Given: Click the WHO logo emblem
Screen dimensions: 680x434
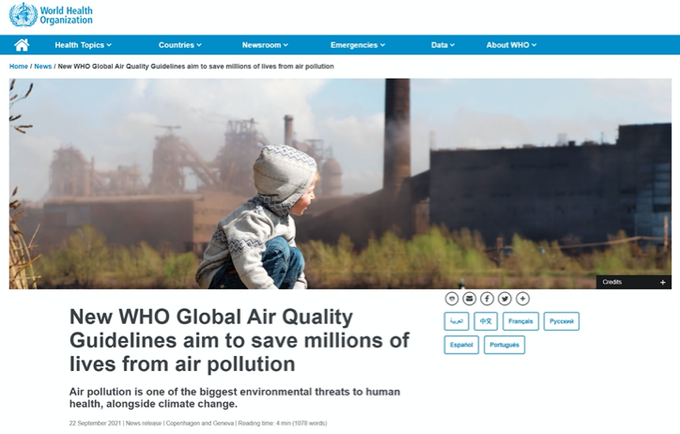Looking at the screenshot, I should click(23, 14).
